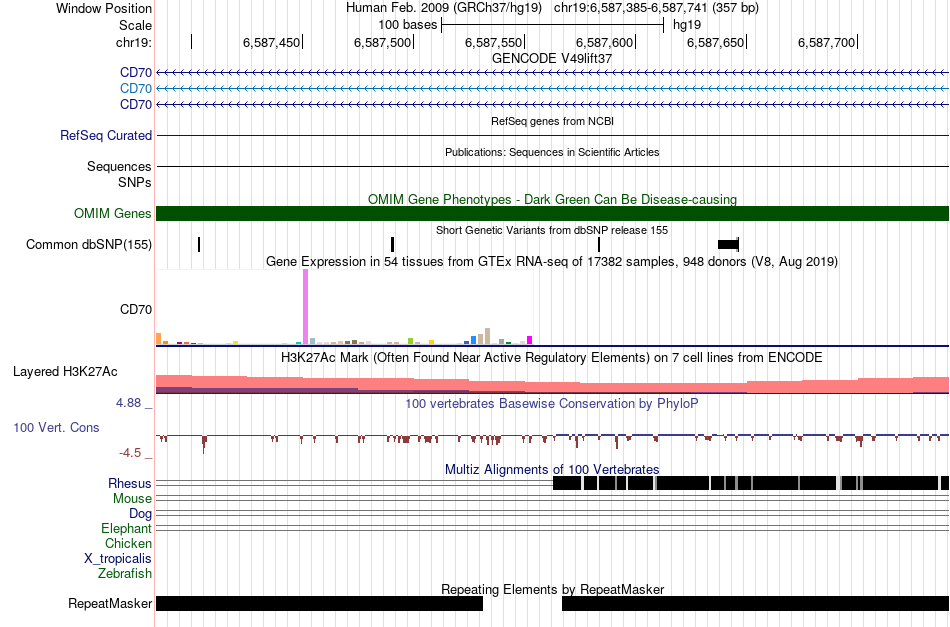Click the Rhesus black alignment block
The height and width of the screenshot is (627, 950).
point(751,483)
